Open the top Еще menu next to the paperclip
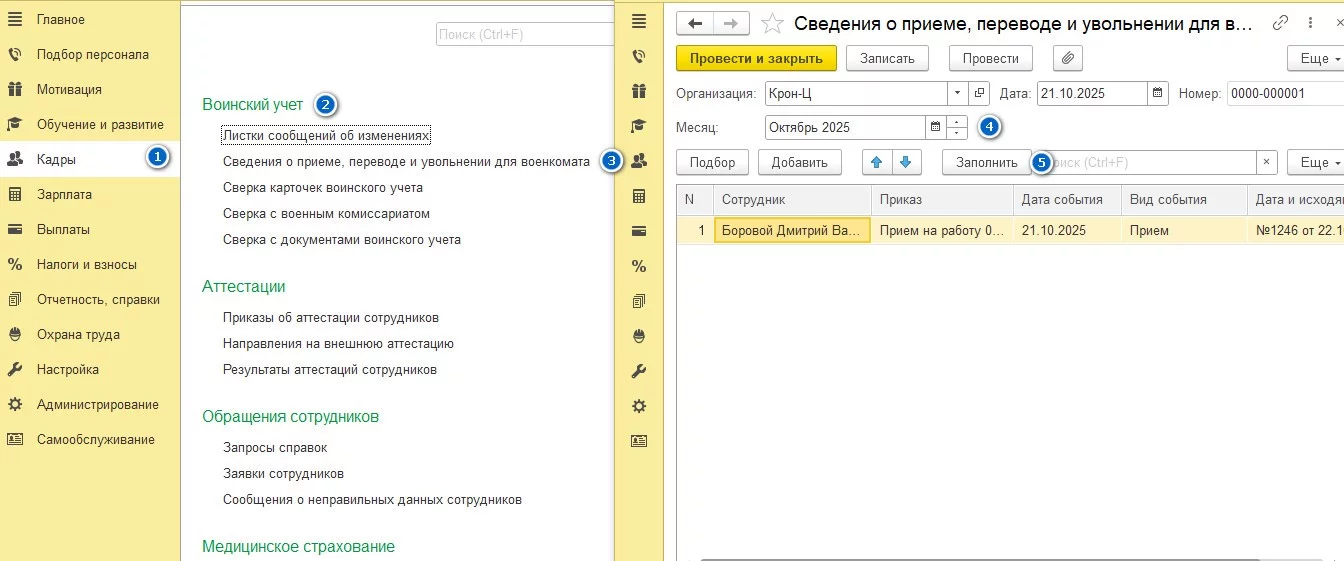 (1315, 58)
